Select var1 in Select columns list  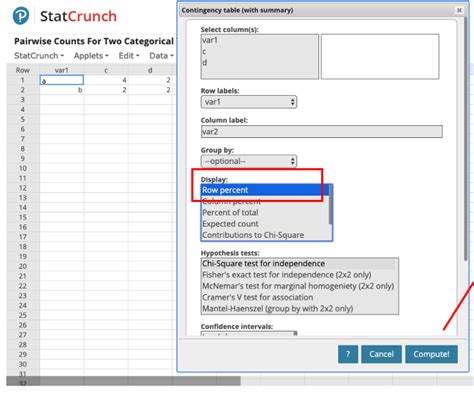coord(260,40)
